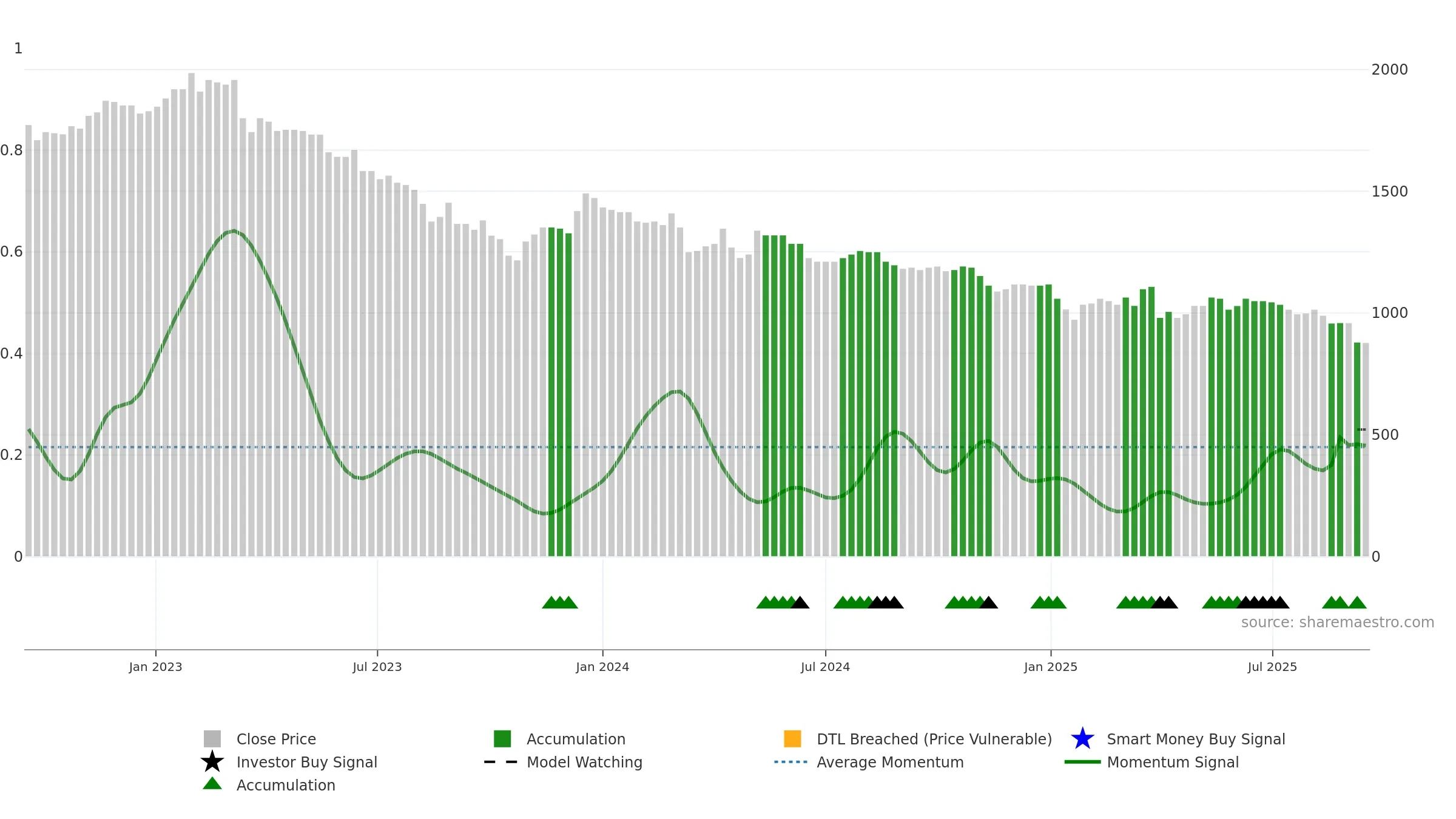Click the Jan 2023 axis label
Viewport: 1456px width, 819px height.
click(155, 667)
